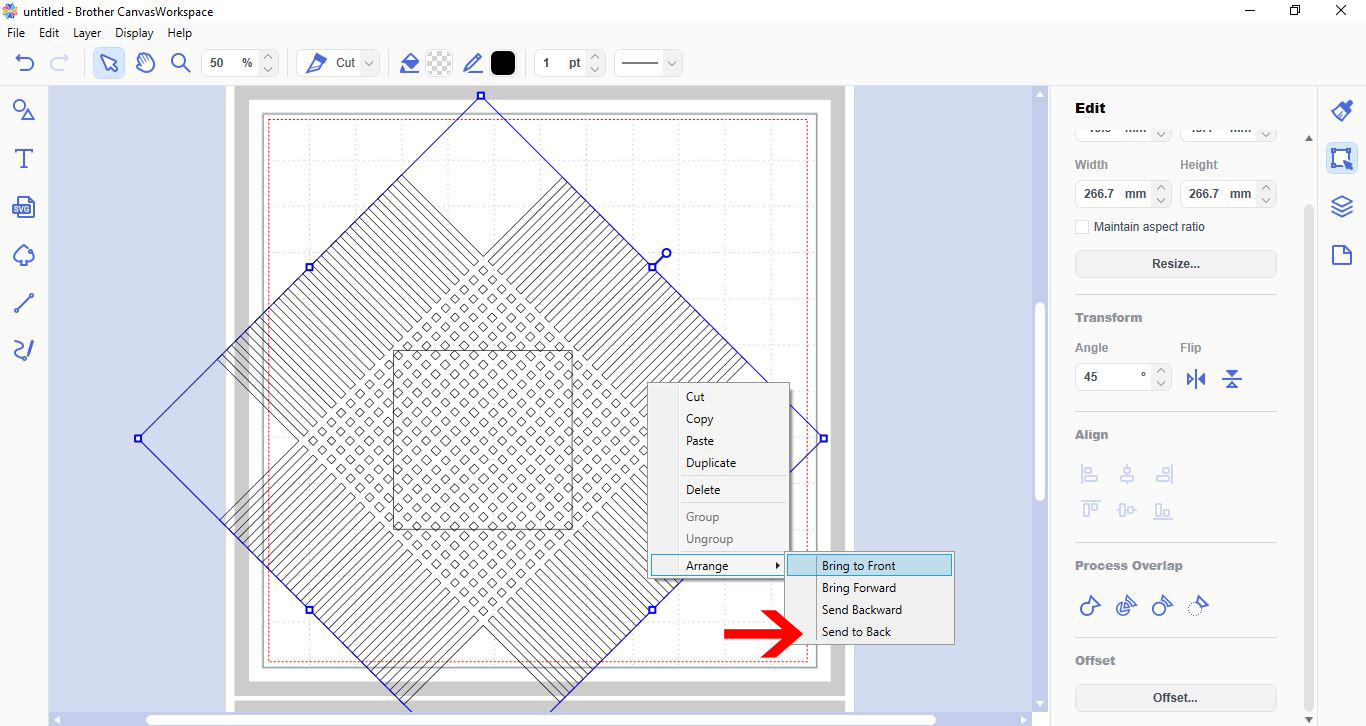Open the Edit panel icon on right strip
The width and height of the screenshot is (1366, 726).
pos(1342,158)
